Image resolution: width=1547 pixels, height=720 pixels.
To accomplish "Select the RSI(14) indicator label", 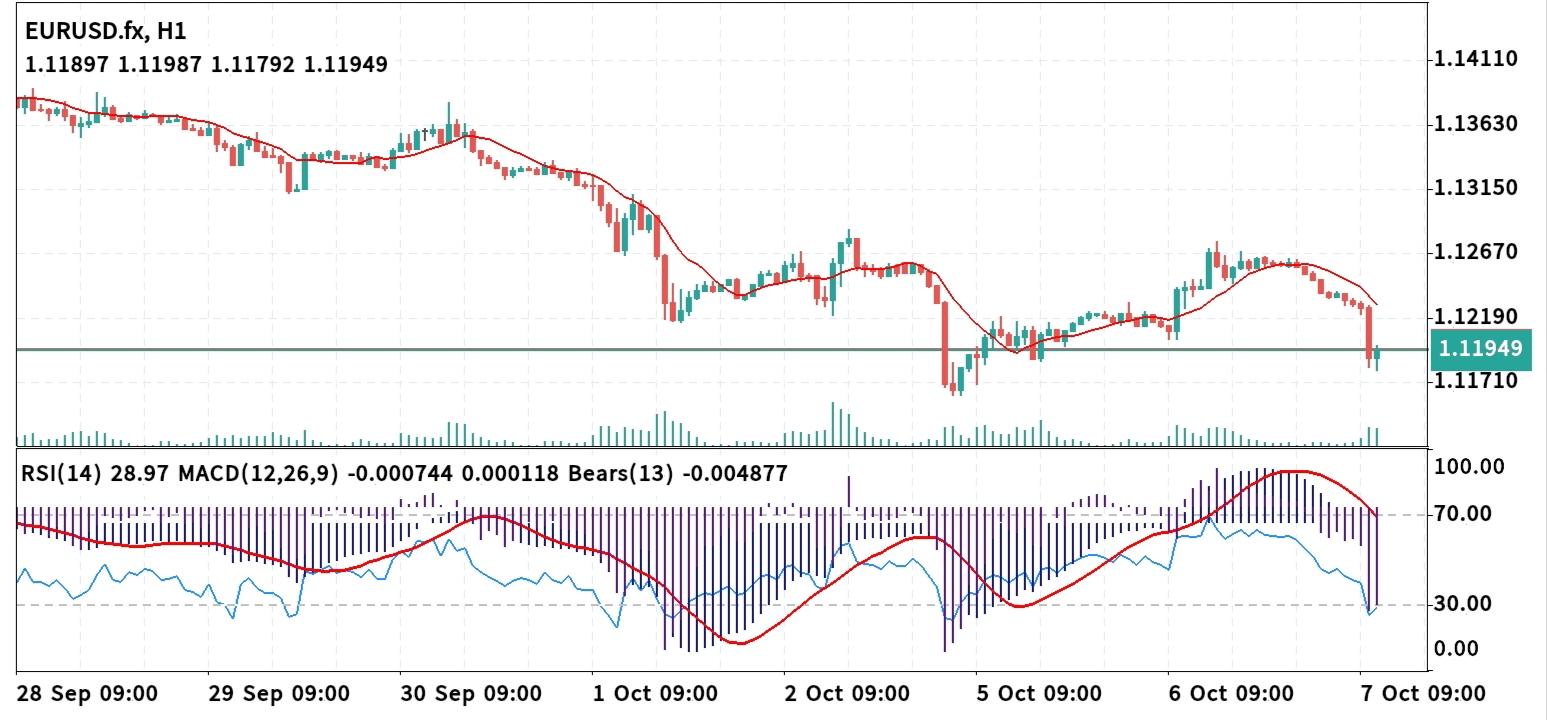I will pyautogui.click(x=61, y=474).
